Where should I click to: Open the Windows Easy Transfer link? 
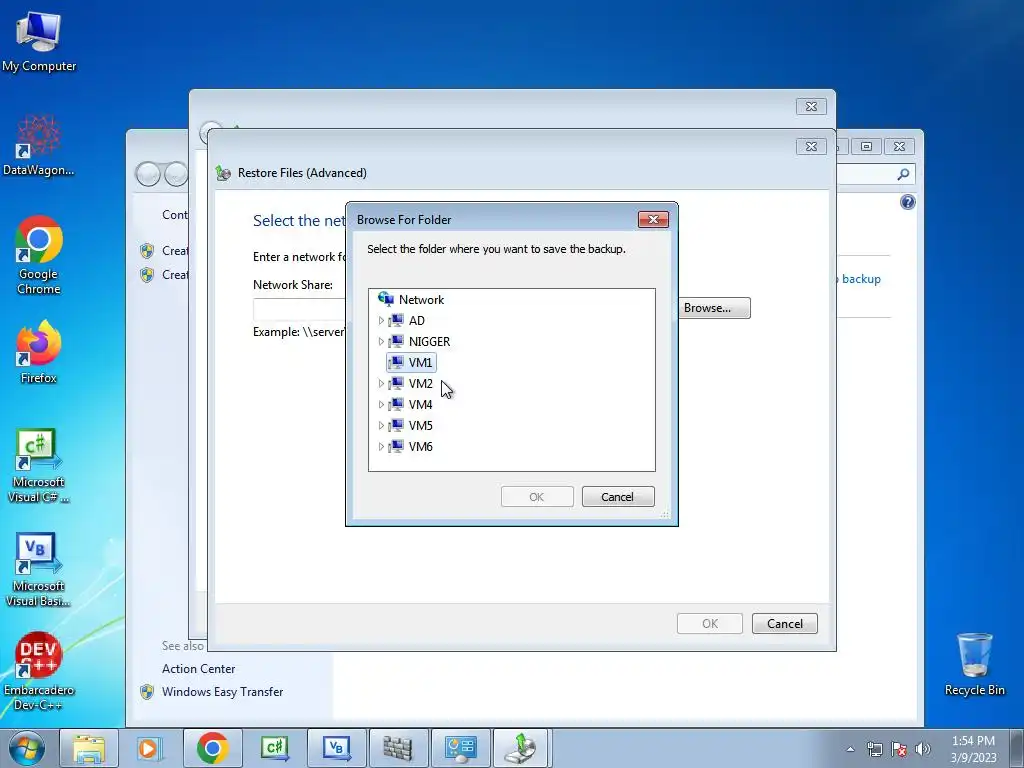pyautogui.click(x=223, y=692)
